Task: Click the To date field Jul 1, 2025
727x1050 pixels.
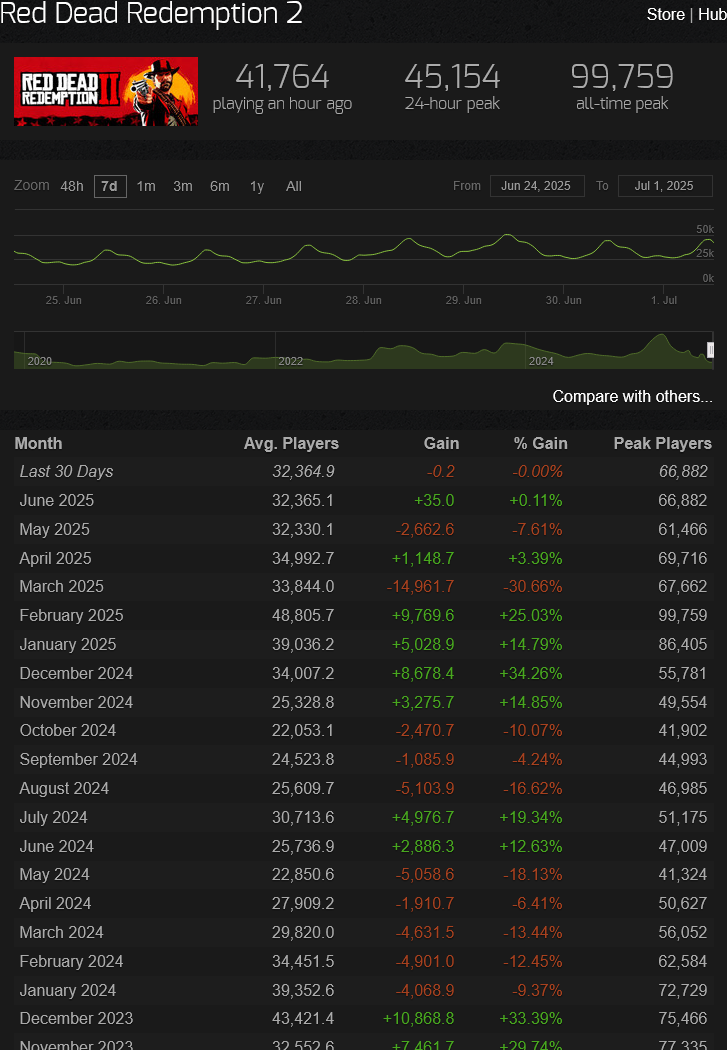Action: [x=665, y=186]
